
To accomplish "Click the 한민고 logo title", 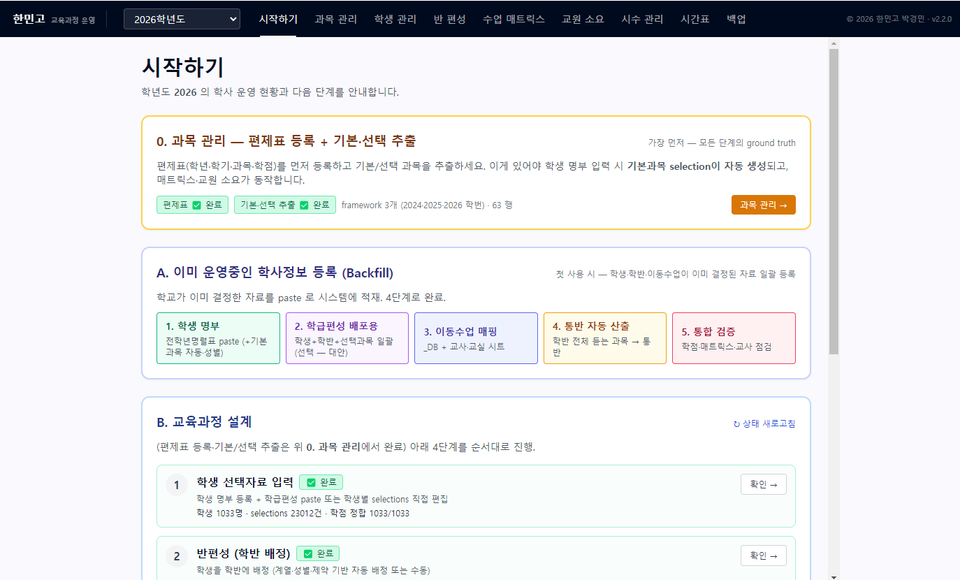I will tap(29, 19).
